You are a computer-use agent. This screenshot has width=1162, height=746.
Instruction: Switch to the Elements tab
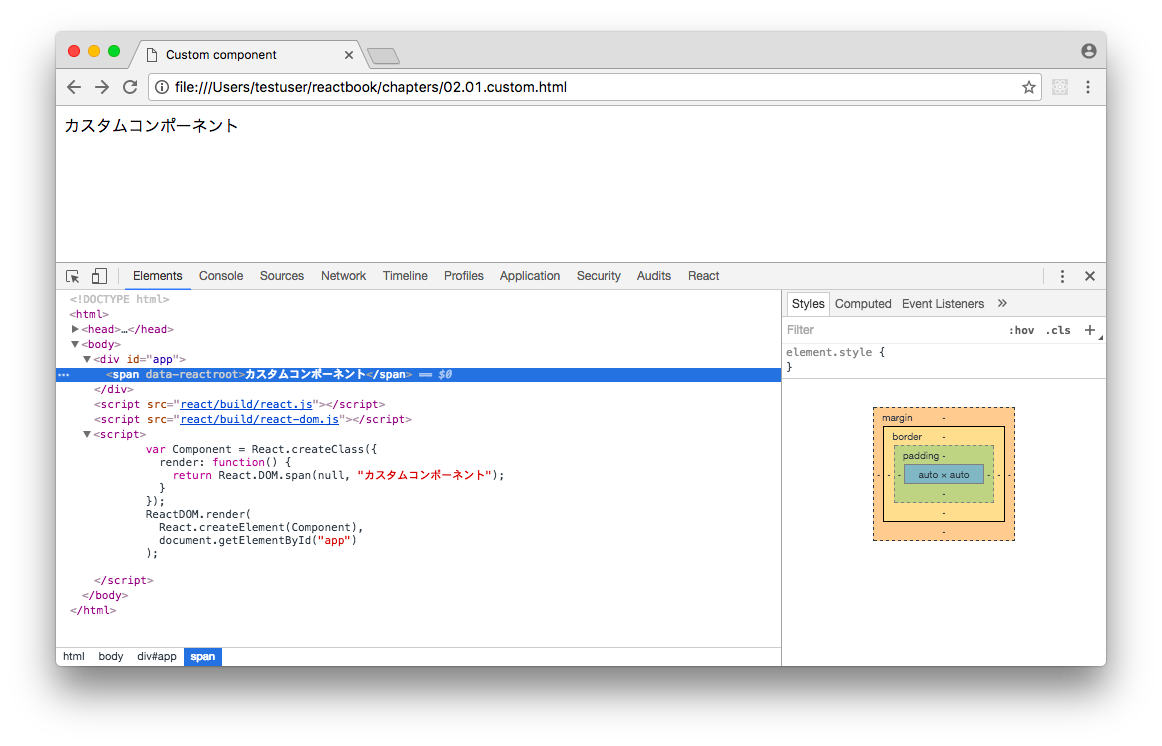[x=157, y=276]
